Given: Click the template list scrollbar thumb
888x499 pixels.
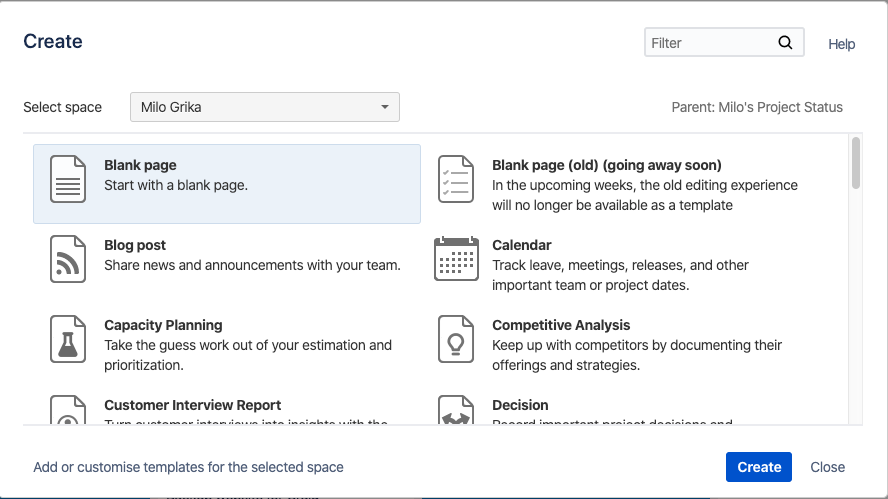Looking at the screenshot, I should tap(856, 163).
